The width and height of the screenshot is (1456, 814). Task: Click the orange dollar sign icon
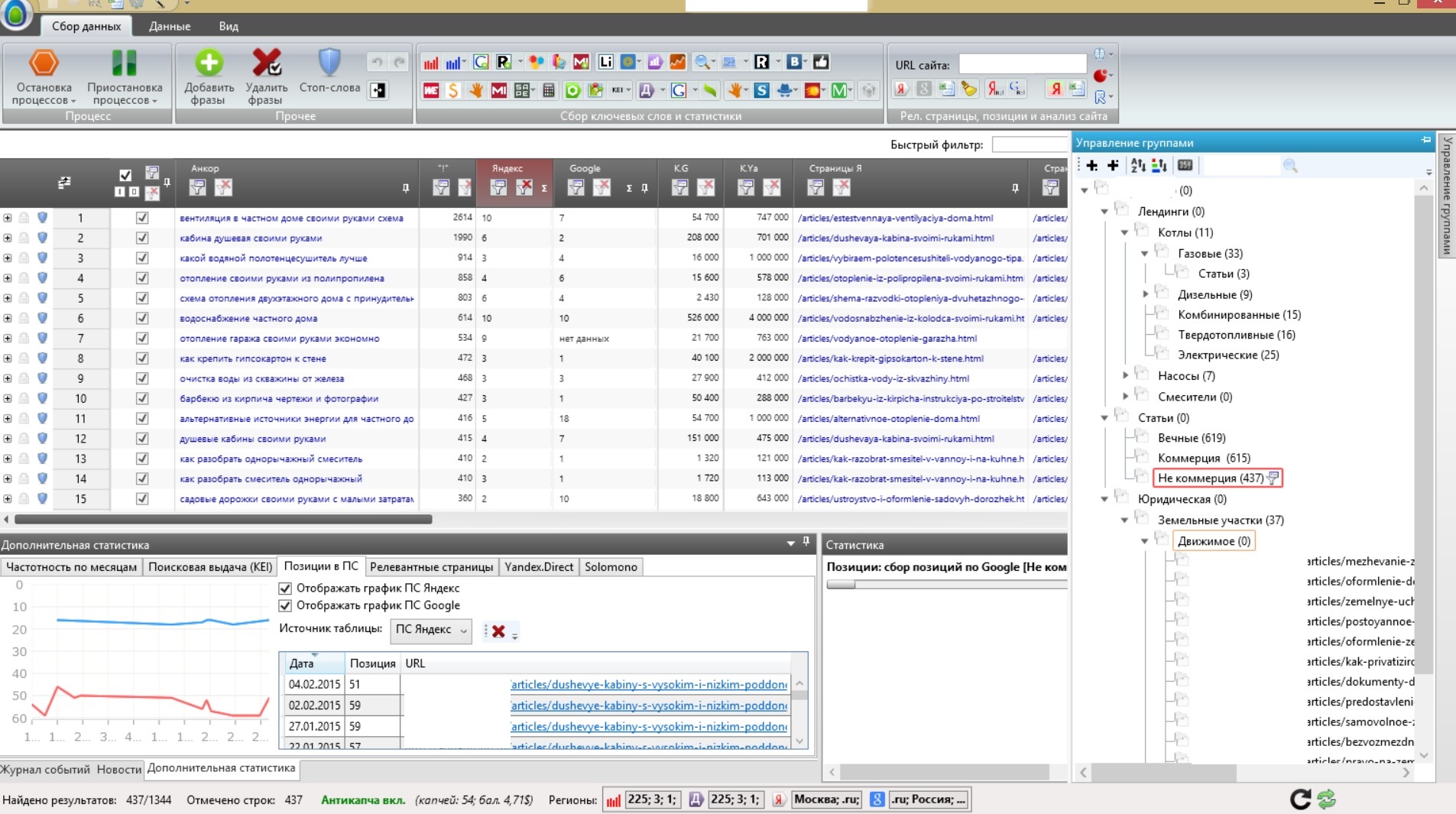[x=453, y=90]
